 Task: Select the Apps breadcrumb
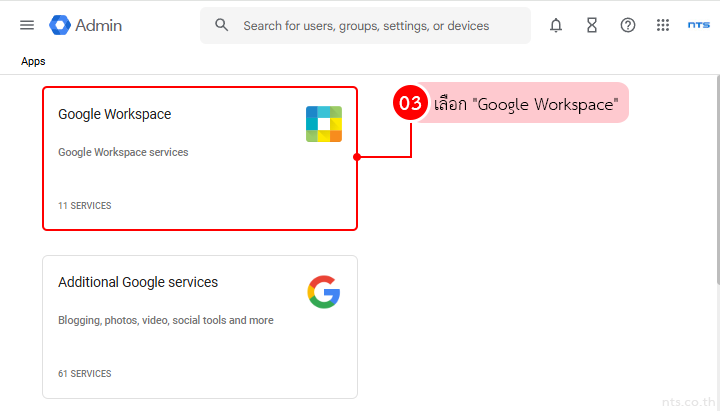click(33, 61)
